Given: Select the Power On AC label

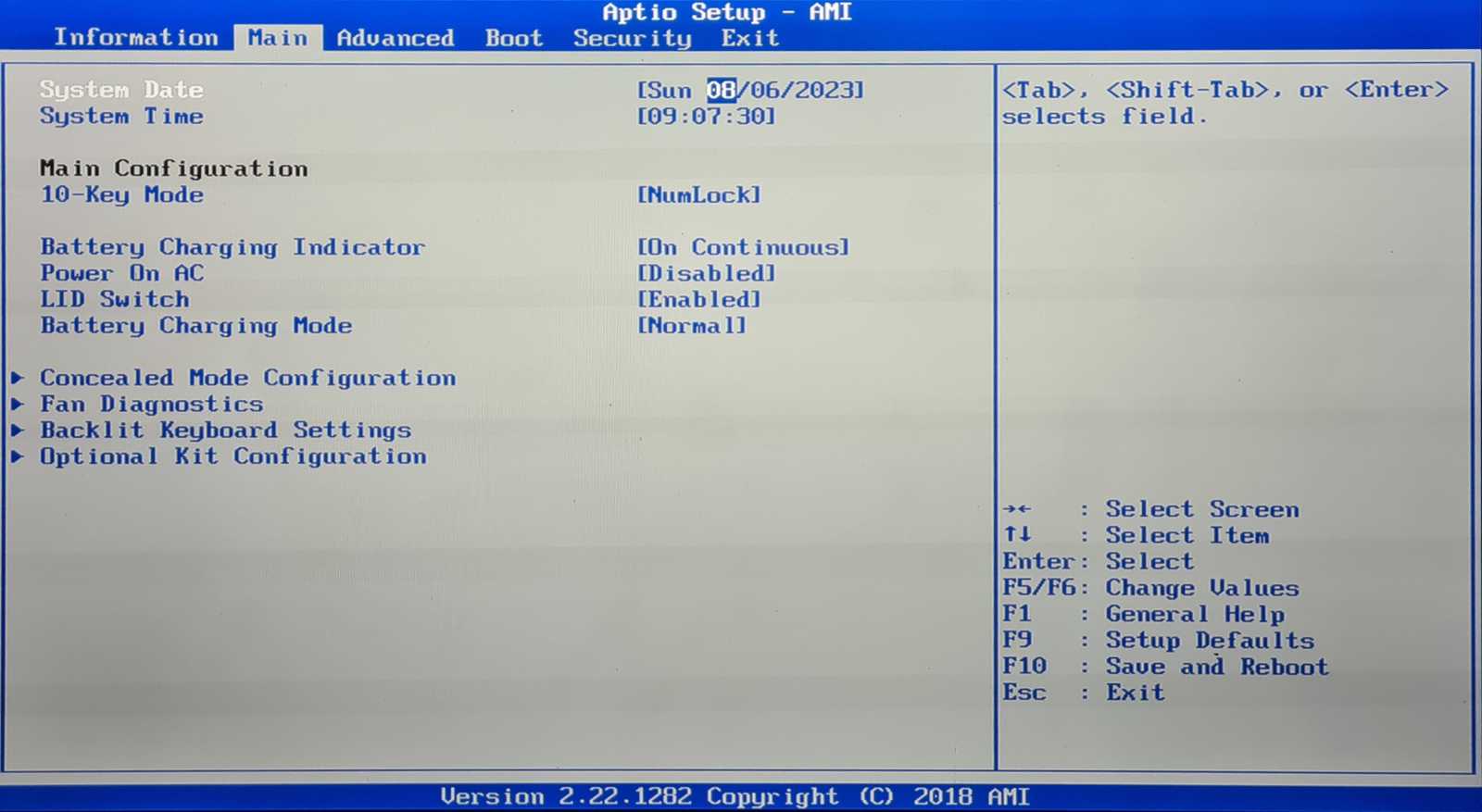Looking at the screenshot, I should (x=122, y=273).
